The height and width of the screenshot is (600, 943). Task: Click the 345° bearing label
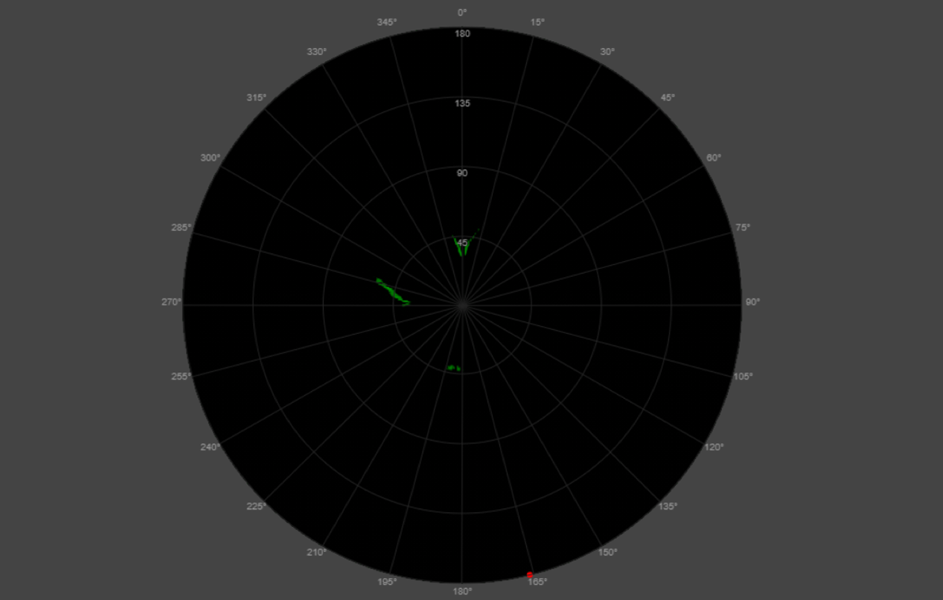click(387, 22)
